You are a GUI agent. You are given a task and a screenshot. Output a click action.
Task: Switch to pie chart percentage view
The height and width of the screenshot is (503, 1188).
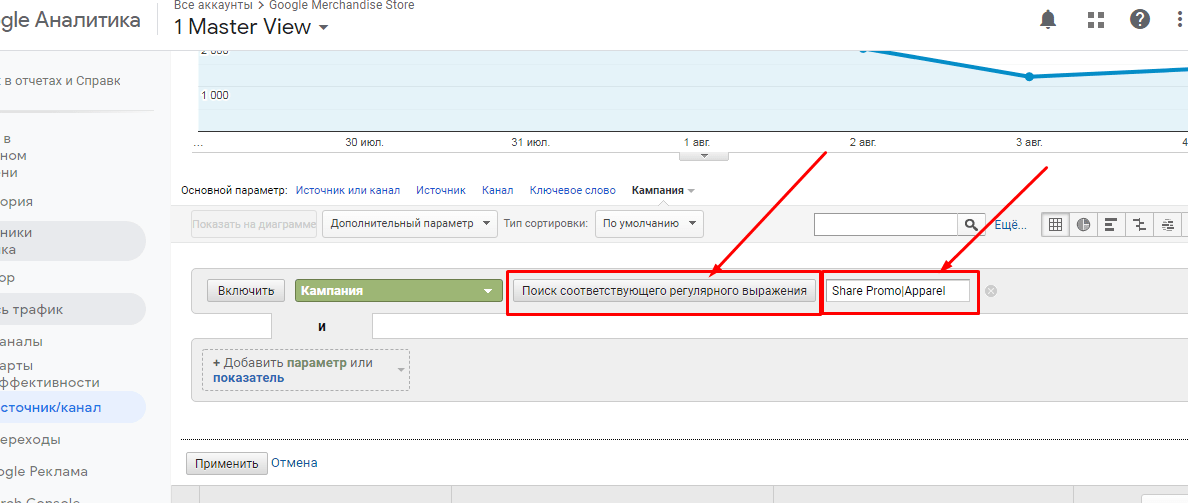(1082, 225)
